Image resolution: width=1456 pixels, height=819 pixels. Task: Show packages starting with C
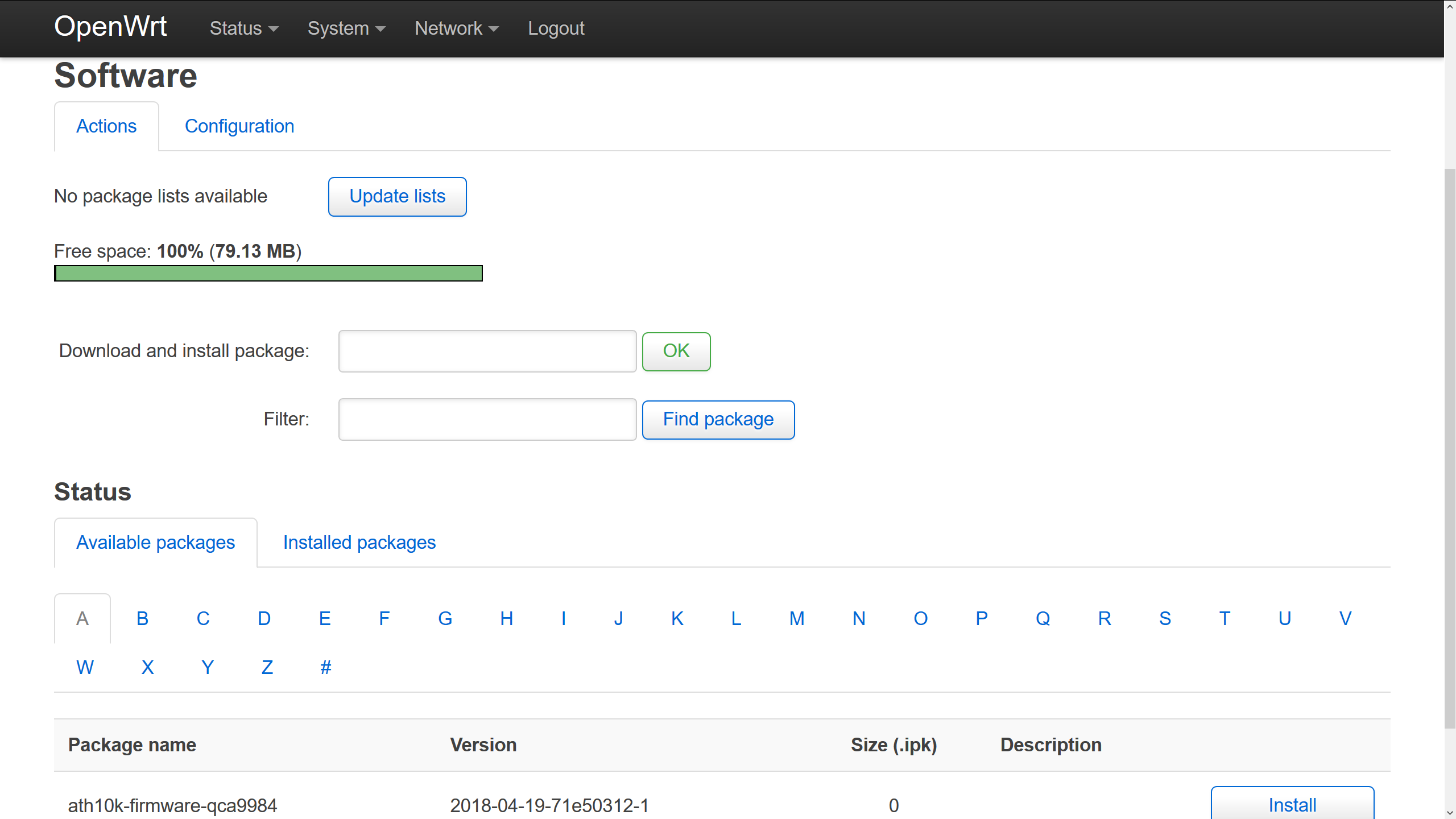coord(203,619)
